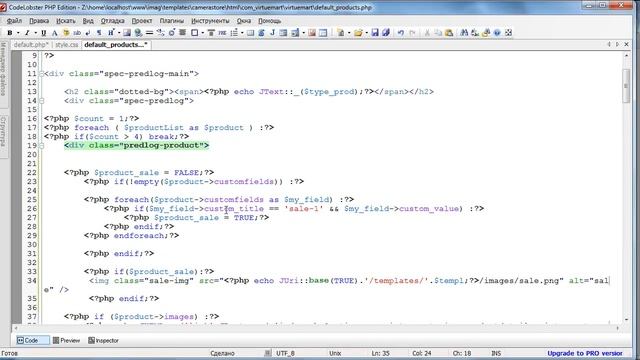Follow the Upgrade to PRO version link
640x360 pixels.
[584, 353]
